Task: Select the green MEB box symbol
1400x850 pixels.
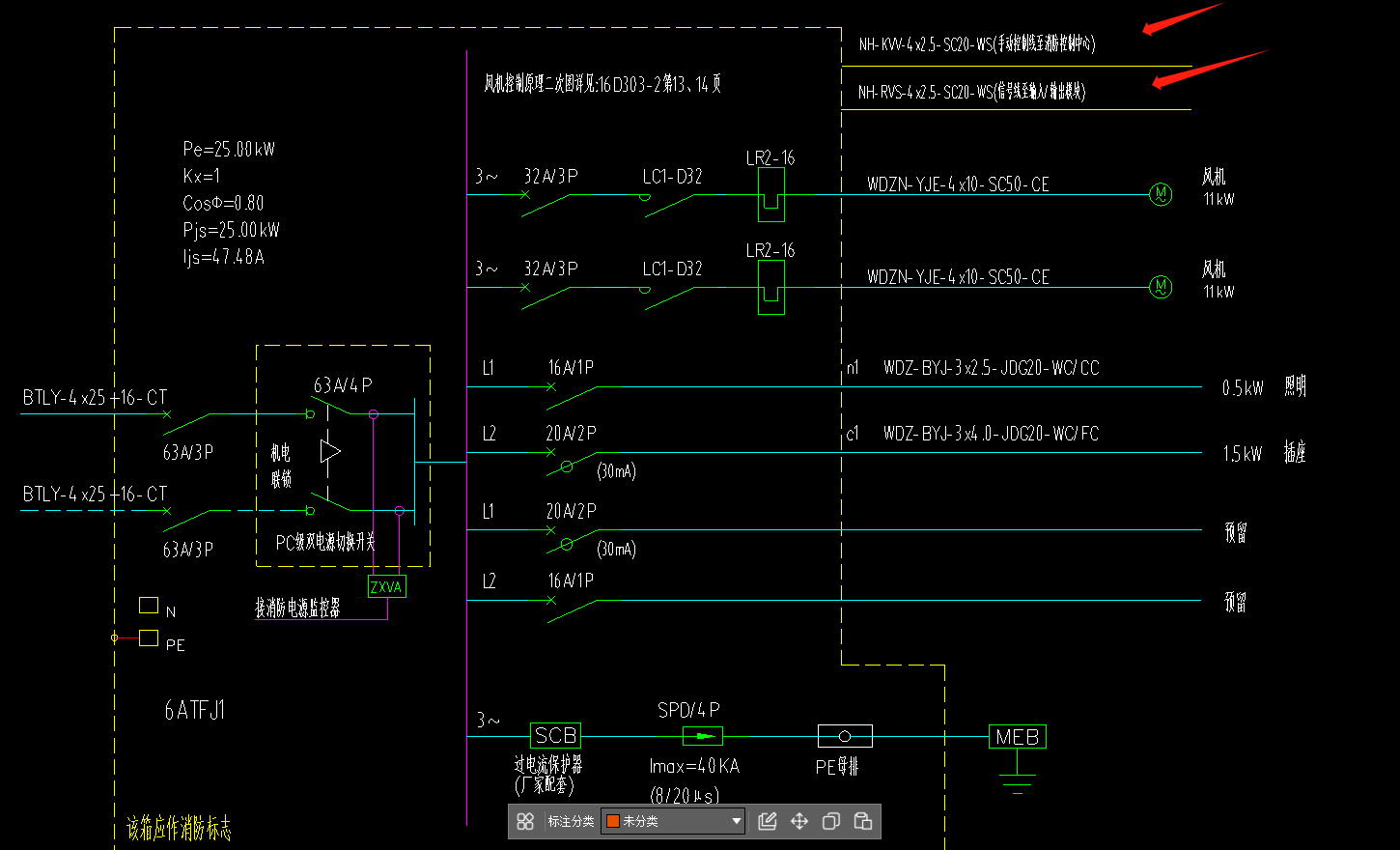Action: click(x=1018, y=737)
